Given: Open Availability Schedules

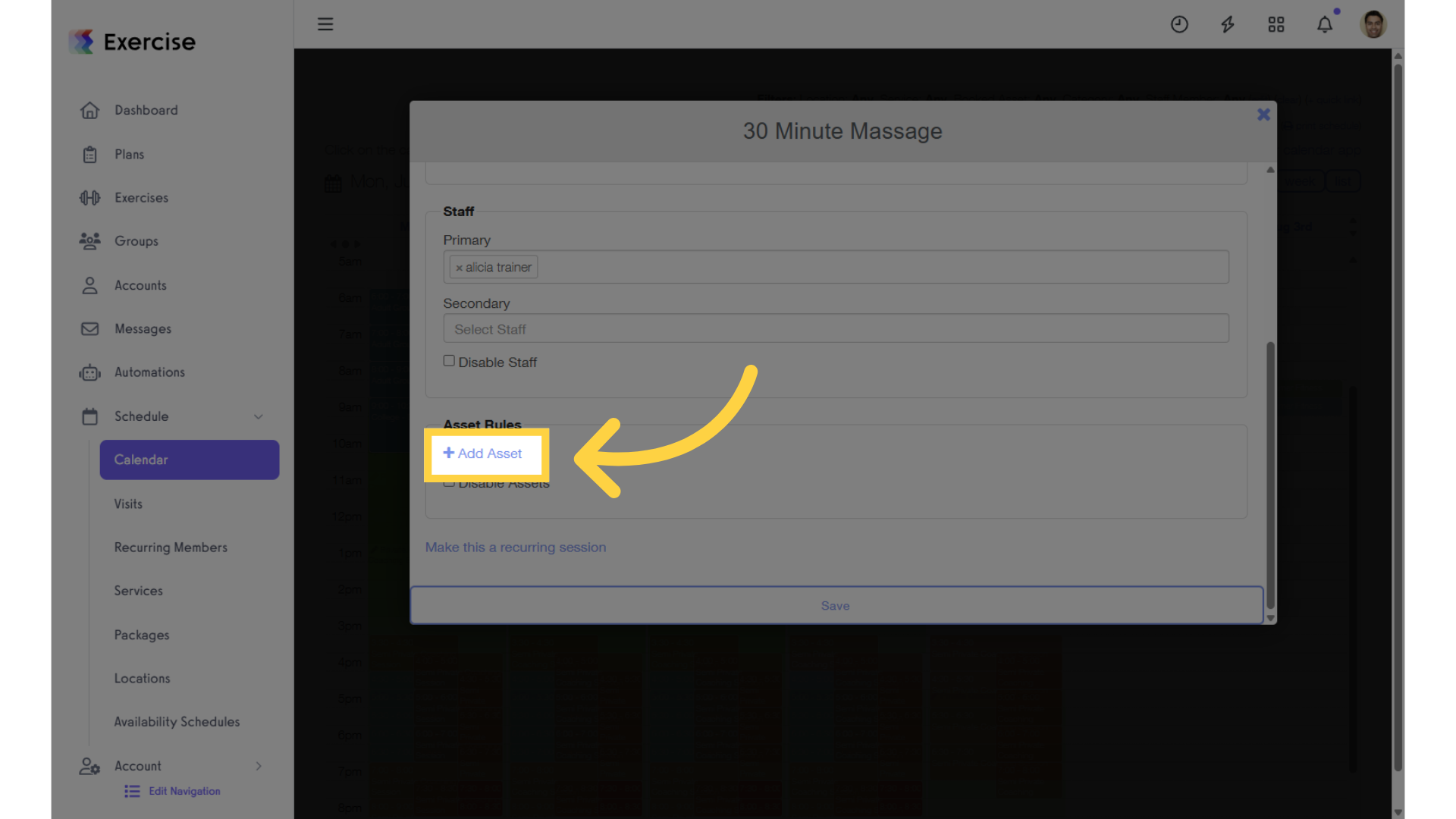Looking at the screenshot, I should pyautogui.click(x=177, y=722).
